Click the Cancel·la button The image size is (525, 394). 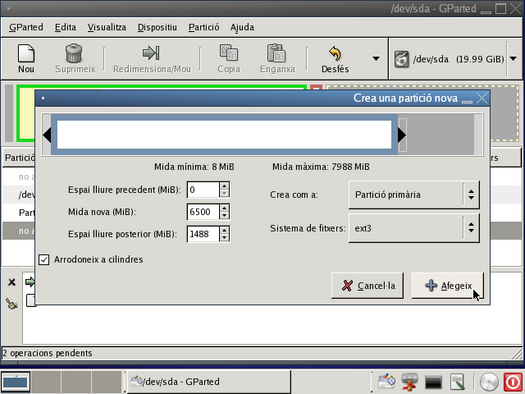pos(367,286)
